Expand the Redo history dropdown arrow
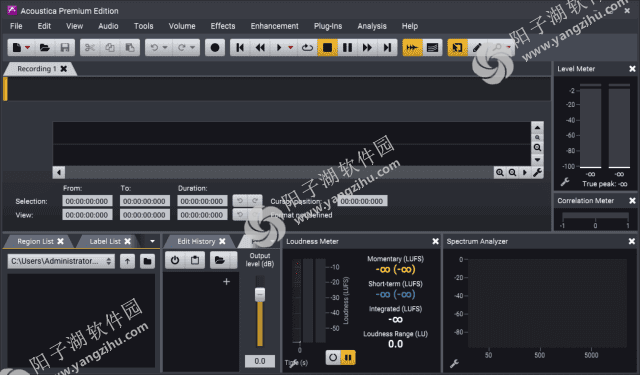Image resolution: width=640 pixels, height=375 pixels. [x=192, y=48]
